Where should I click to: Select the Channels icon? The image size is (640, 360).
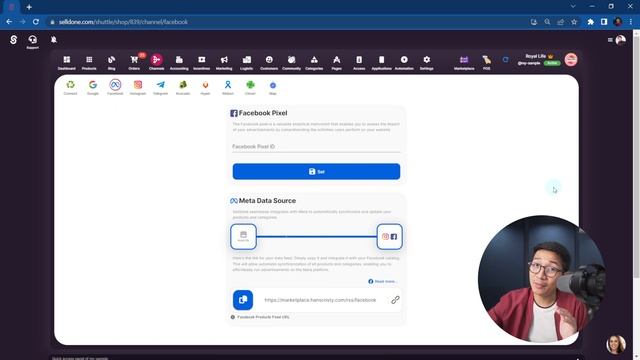pos(156,60)
